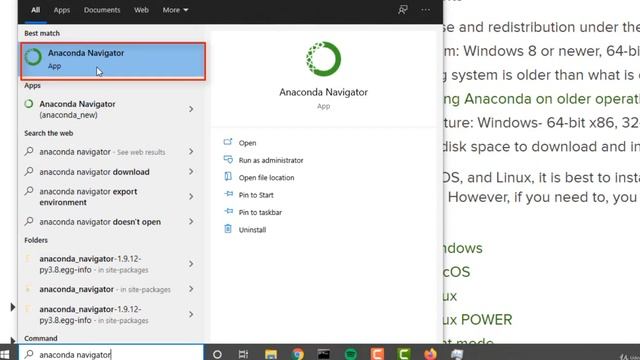Screen dimensions: 640x360
Task: Click green 'ndows' link in the browser
Action: coord(463,248)
